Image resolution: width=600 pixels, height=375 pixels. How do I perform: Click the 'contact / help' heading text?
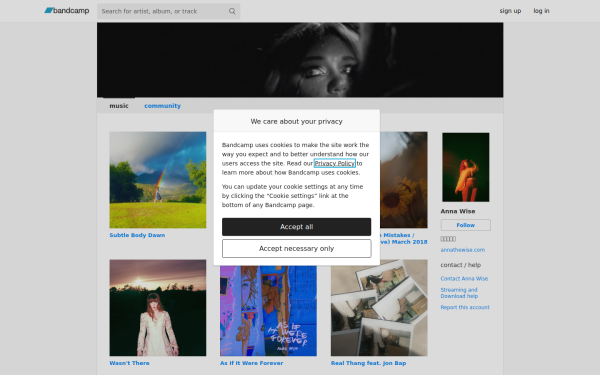pos(461,265)
